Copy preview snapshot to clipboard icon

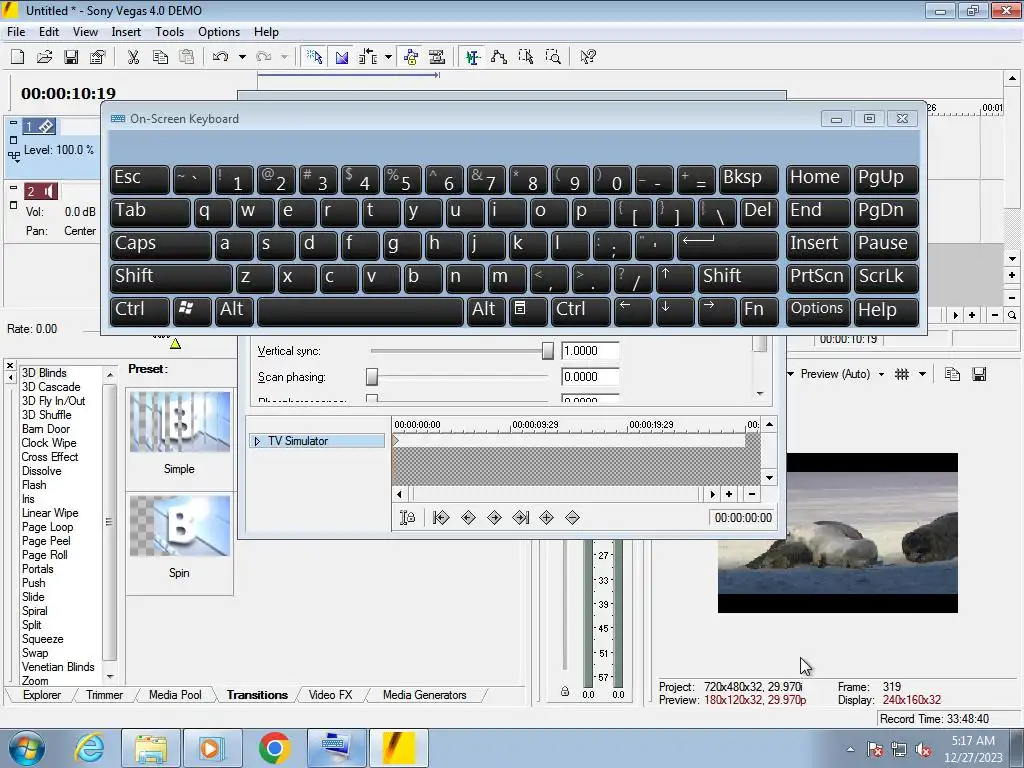coord(952,374)
